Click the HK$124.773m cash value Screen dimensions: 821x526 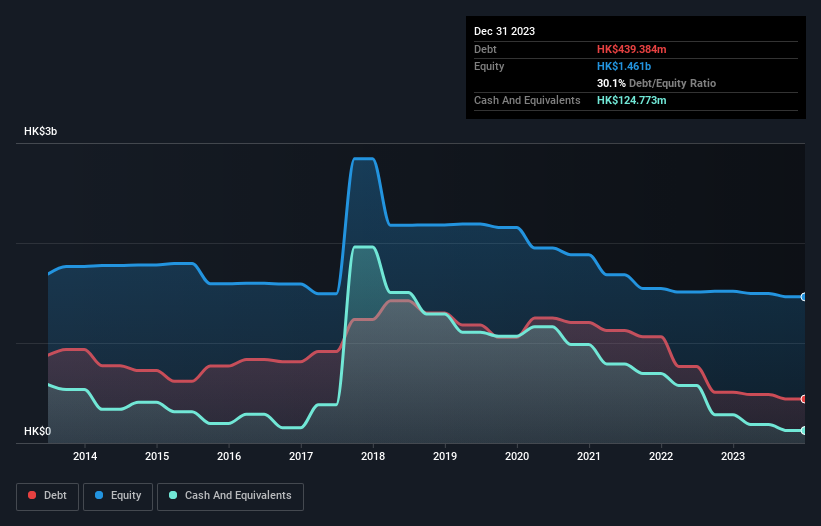[631, 100]
